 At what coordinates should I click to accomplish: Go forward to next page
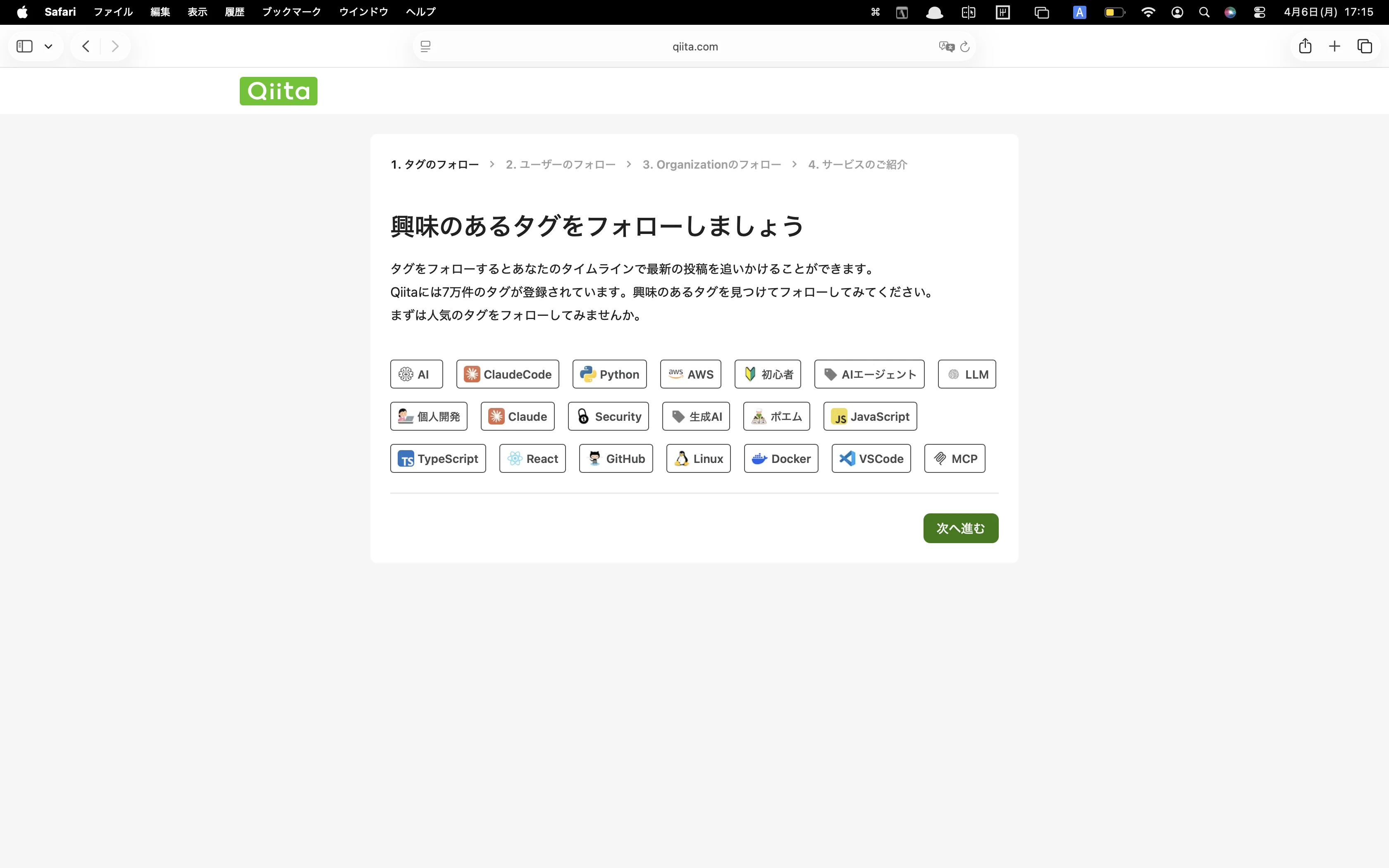pyautogui.click(x=115, y=46)
